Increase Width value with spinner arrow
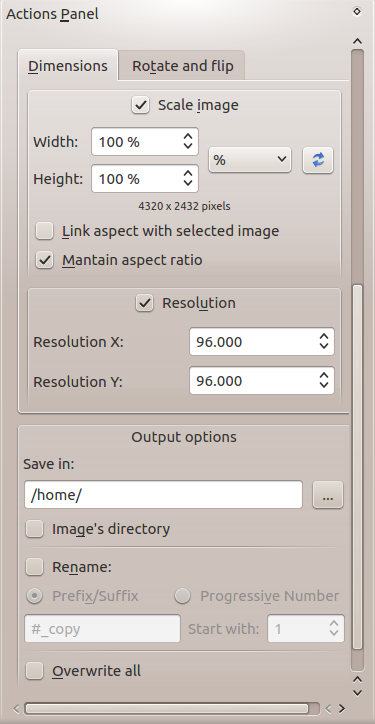The image size is (375, 724). click(188, 137)
